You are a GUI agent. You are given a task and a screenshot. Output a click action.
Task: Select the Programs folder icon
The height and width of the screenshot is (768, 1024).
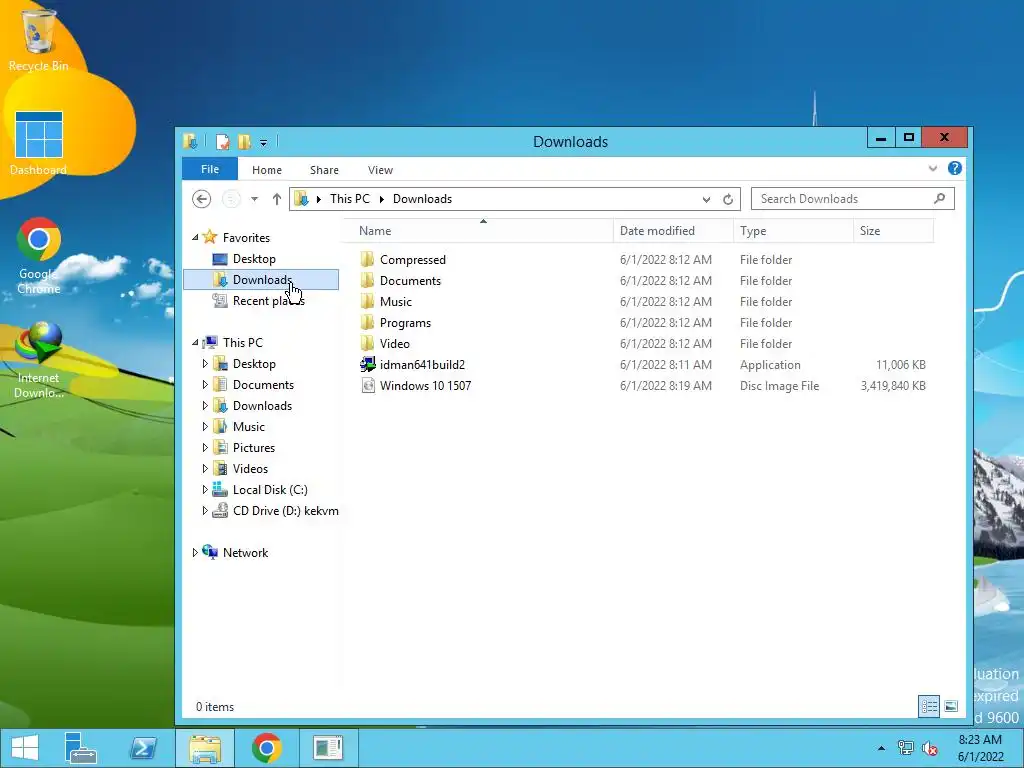click(x=368, y=323)
